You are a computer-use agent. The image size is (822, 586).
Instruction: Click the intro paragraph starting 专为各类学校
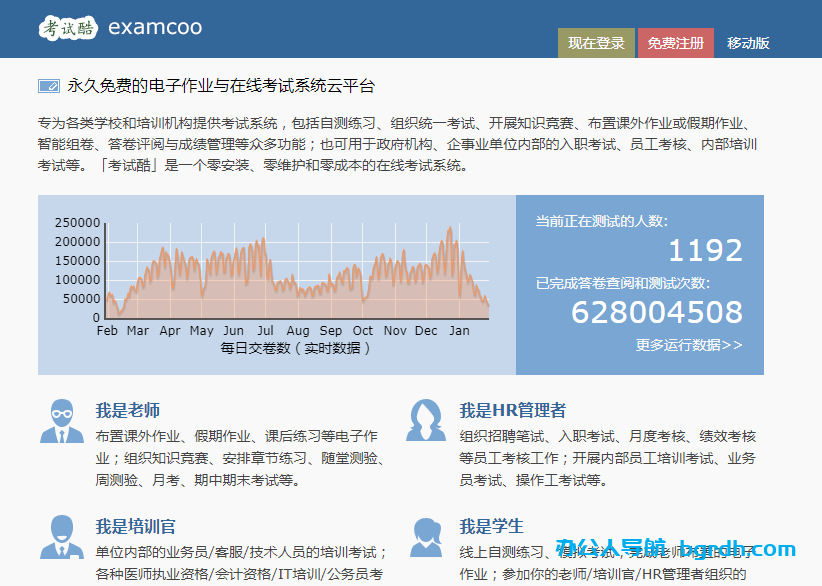click(397, 144)
